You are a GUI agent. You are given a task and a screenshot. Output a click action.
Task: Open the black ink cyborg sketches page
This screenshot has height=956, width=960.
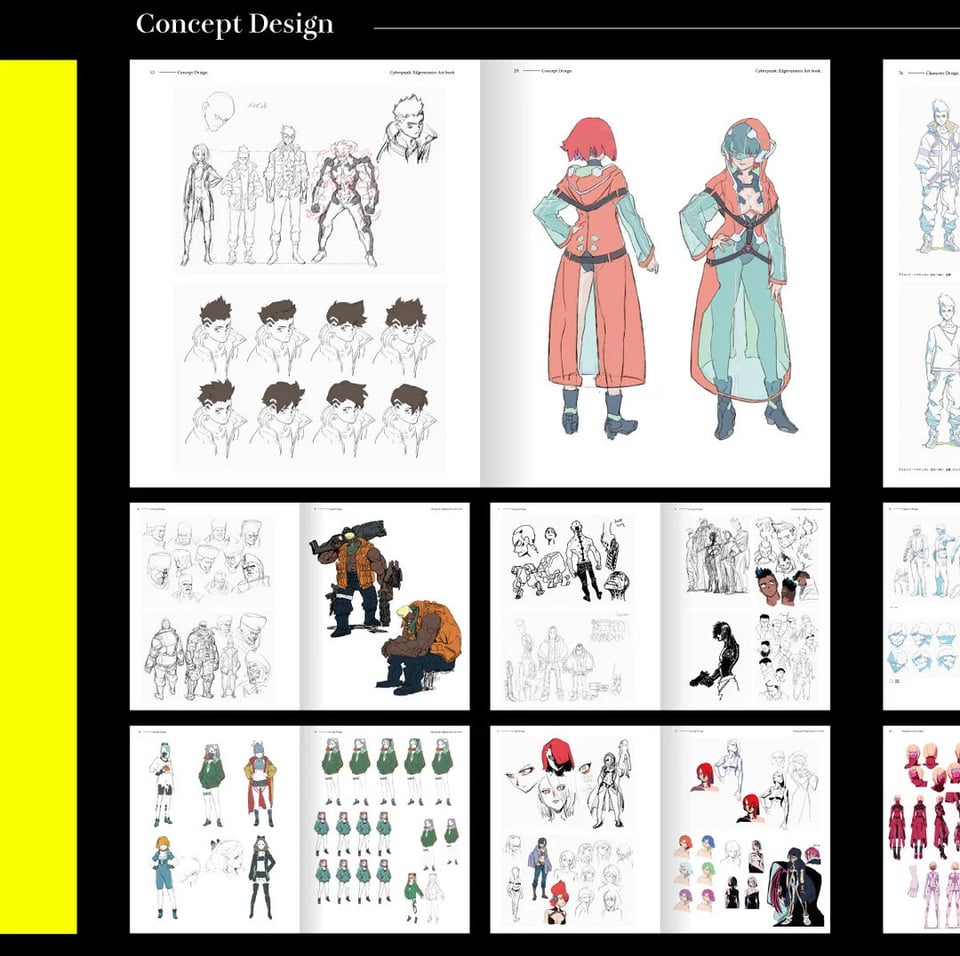[575, 606]
